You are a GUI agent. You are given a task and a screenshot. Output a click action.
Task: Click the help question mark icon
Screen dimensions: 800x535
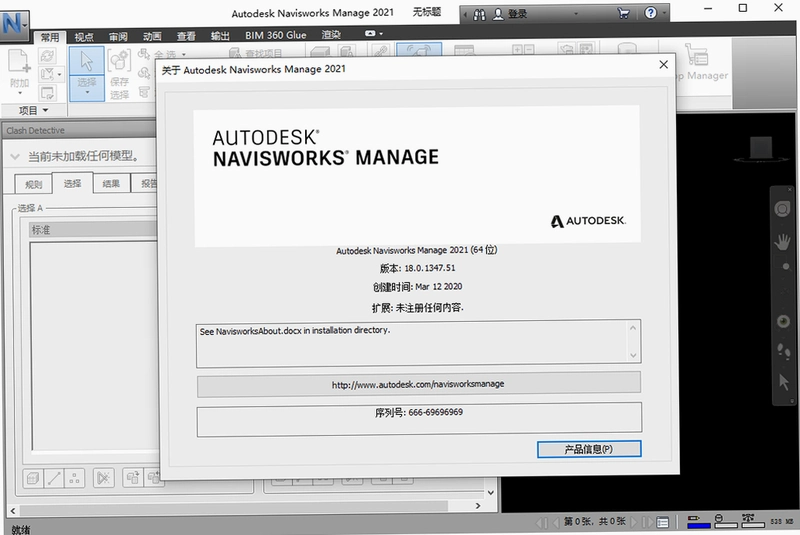[x=651, y=13]
